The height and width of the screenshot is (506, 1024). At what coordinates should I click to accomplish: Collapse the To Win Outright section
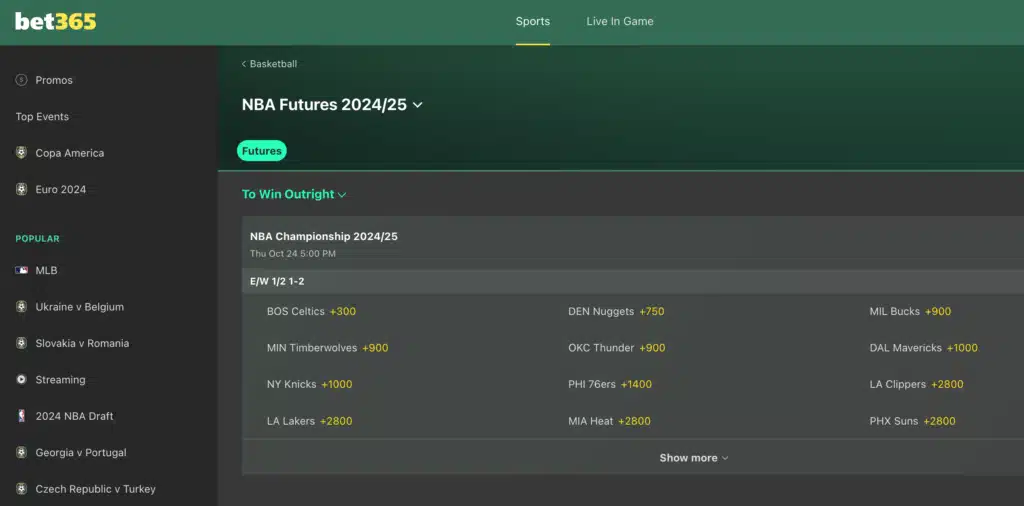pyautogui.click(x=294, y=194)
